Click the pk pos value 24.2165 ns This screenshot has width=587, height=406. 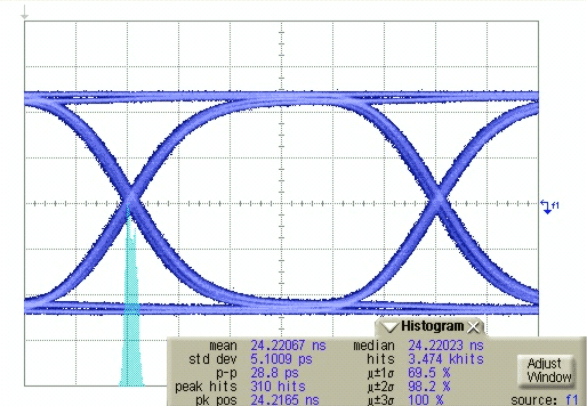(x=285, y=400)
